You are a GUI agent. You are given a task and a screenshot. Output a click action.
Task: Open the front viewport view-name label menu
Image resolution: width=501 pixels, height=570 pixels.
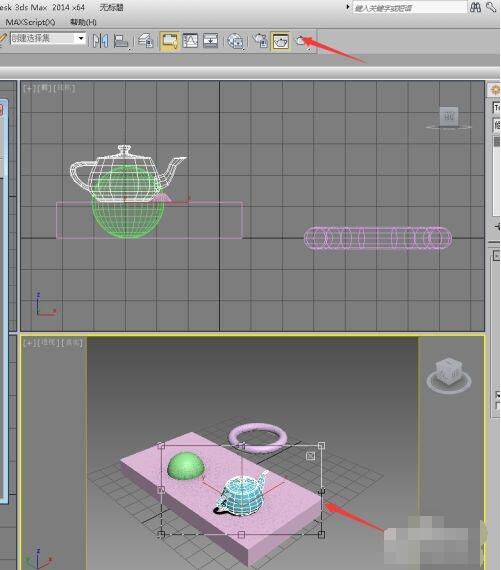45,88
